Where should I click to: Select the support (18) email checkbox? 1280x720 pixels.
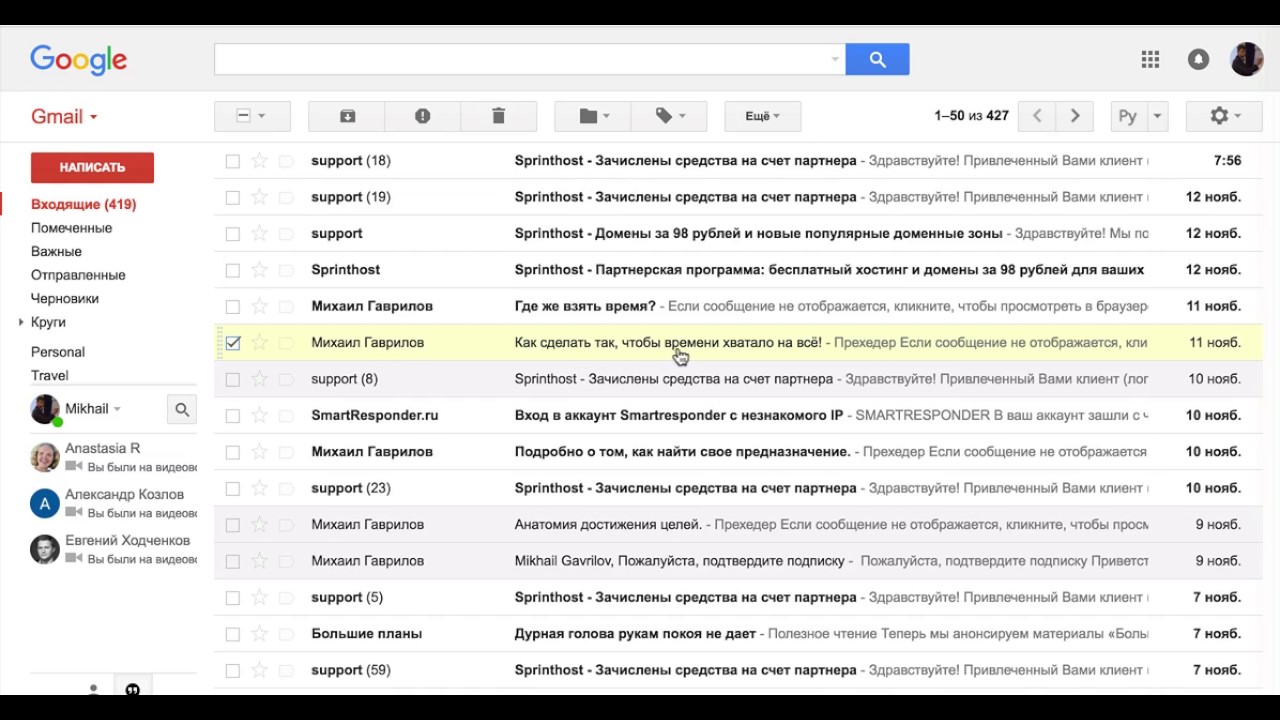pos(233,161)
